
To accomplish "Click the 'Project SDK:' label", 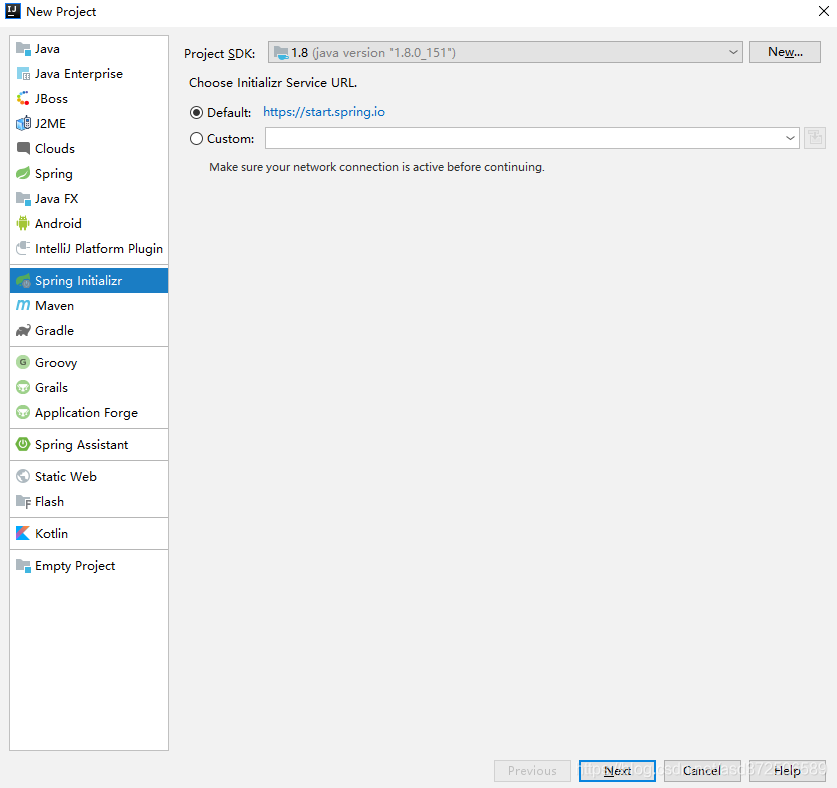I will [219, 53].
